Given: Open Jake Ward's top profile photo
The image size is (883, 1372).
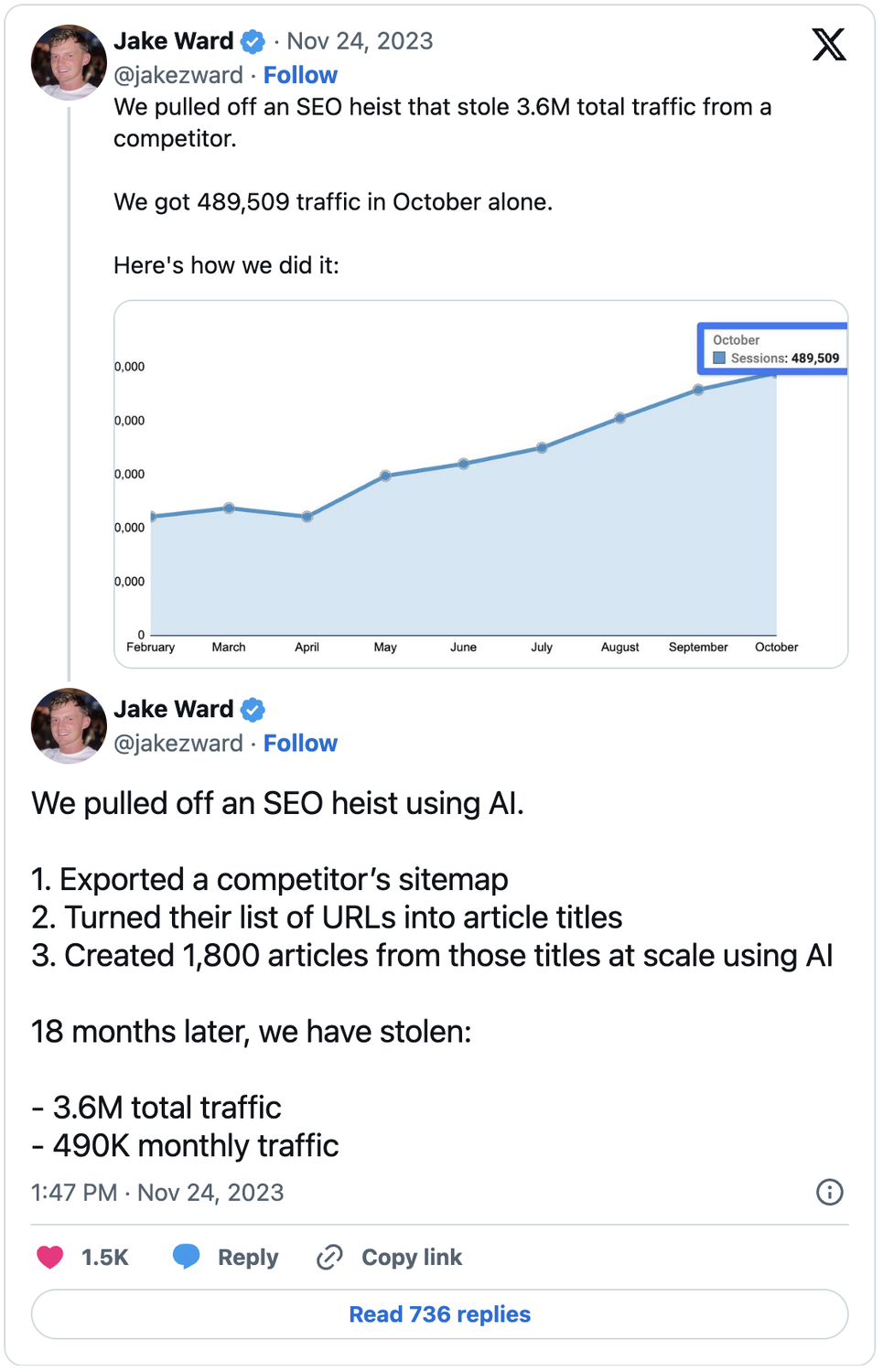Looking at the screenshot, I should click(x=69, y=62).
